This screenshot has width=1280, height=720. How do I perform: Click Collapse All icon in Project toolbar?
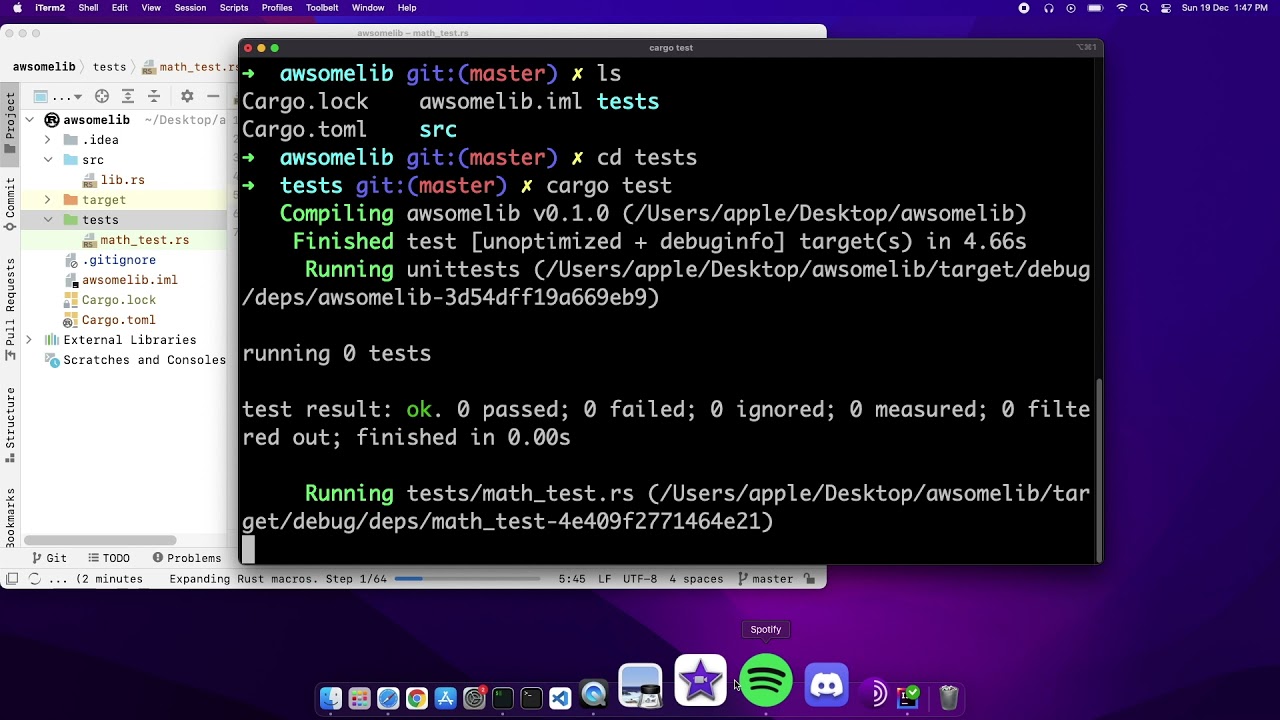click(154, 96)
